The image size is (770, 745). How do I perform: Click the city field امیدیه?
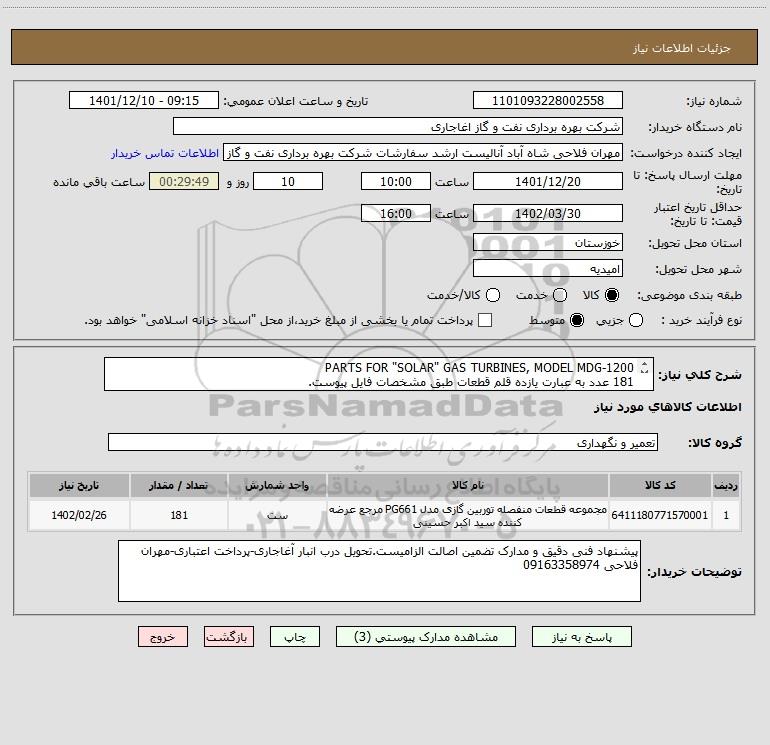tap(548, 268)
